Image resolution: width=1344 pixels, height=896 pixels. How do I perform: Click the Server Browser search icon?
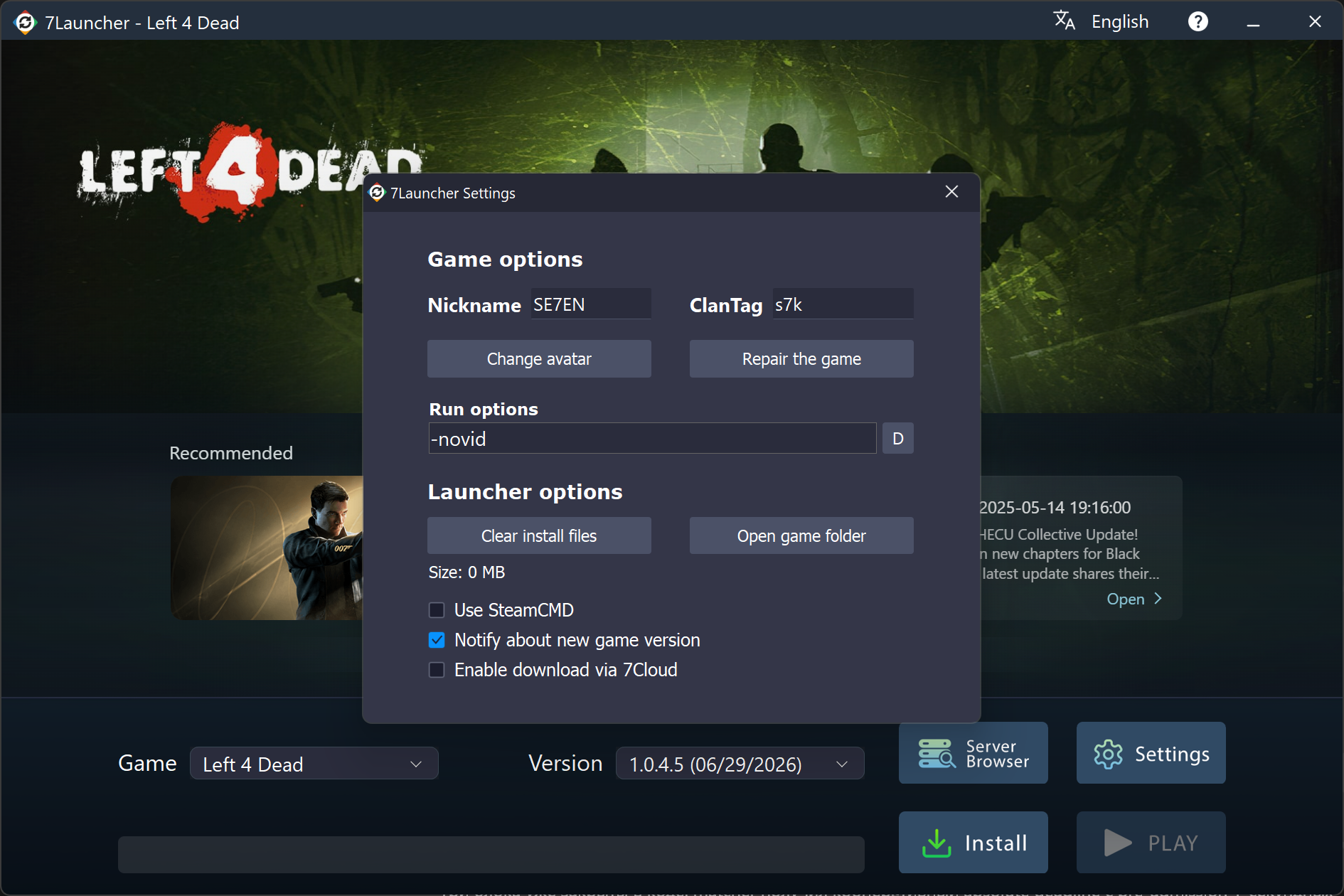coord(937,753)
